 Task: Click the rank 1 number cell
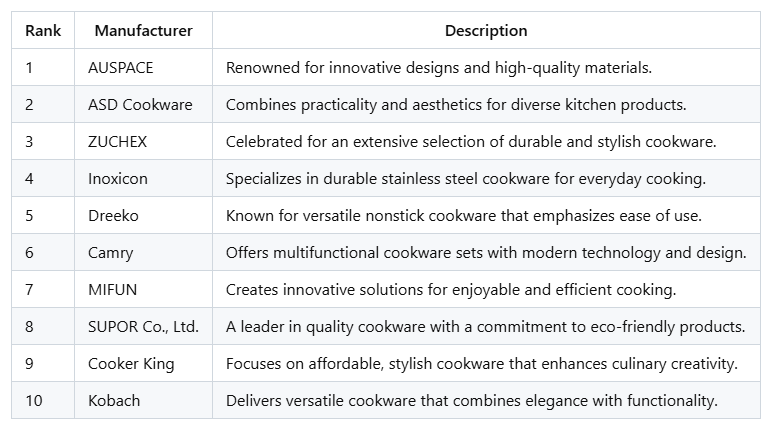click(30, 68)
